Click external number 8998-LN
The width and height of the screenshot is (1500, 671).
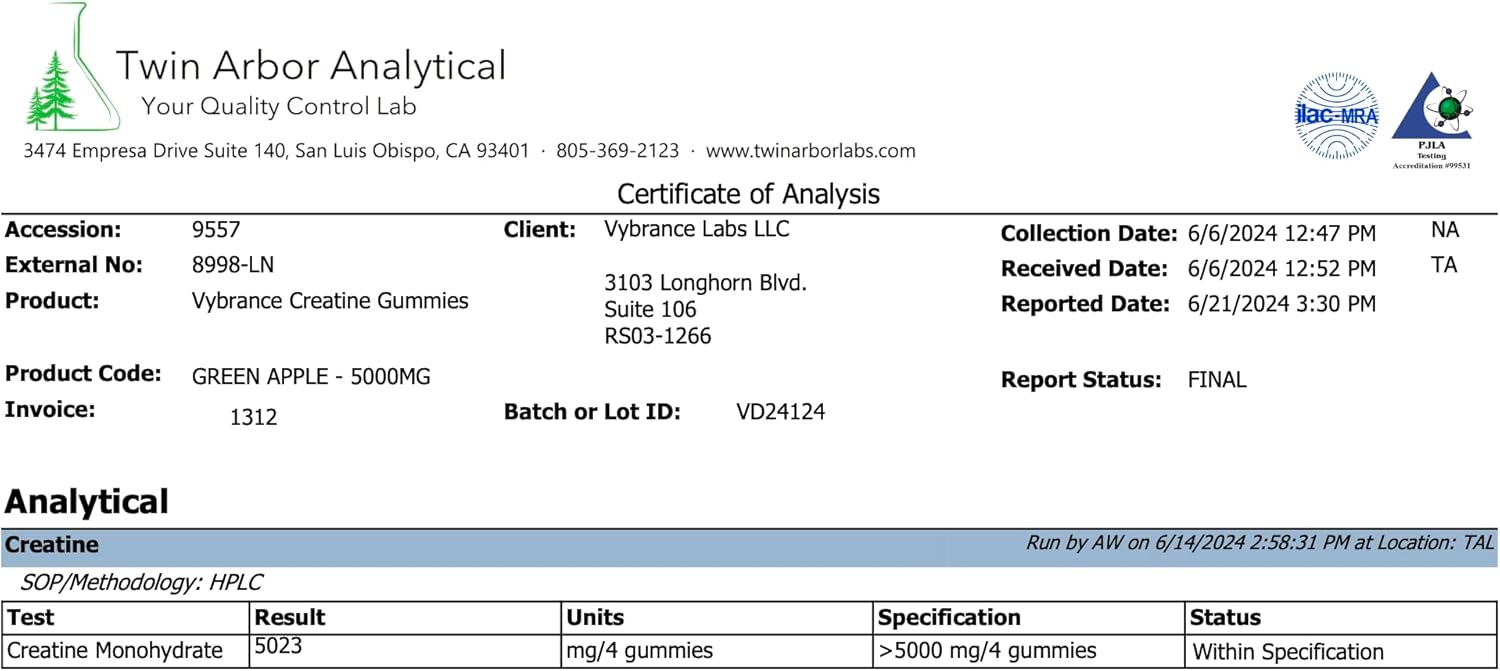pos(232,265)
